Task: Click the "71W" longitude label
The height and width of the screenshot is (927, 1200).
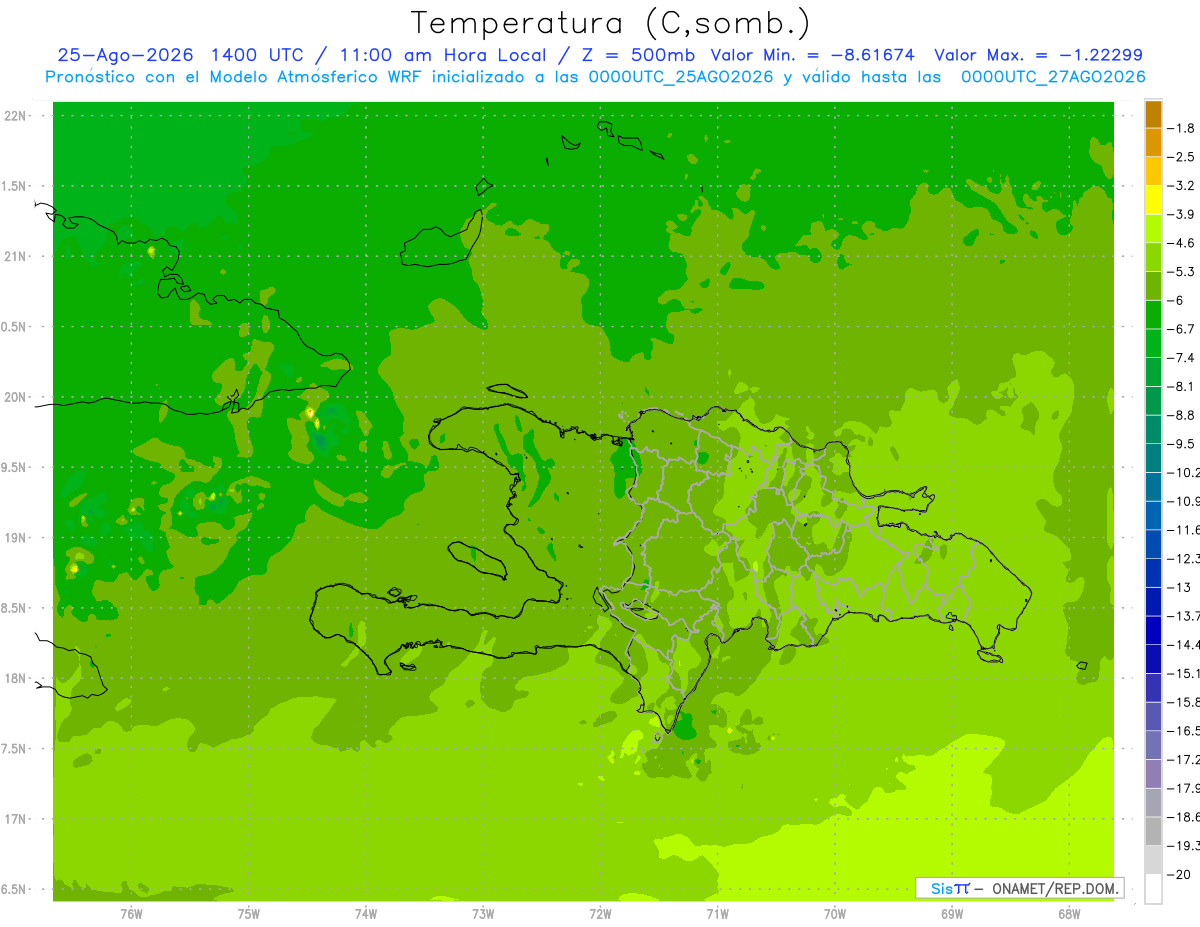Action: tap(717, 913)
